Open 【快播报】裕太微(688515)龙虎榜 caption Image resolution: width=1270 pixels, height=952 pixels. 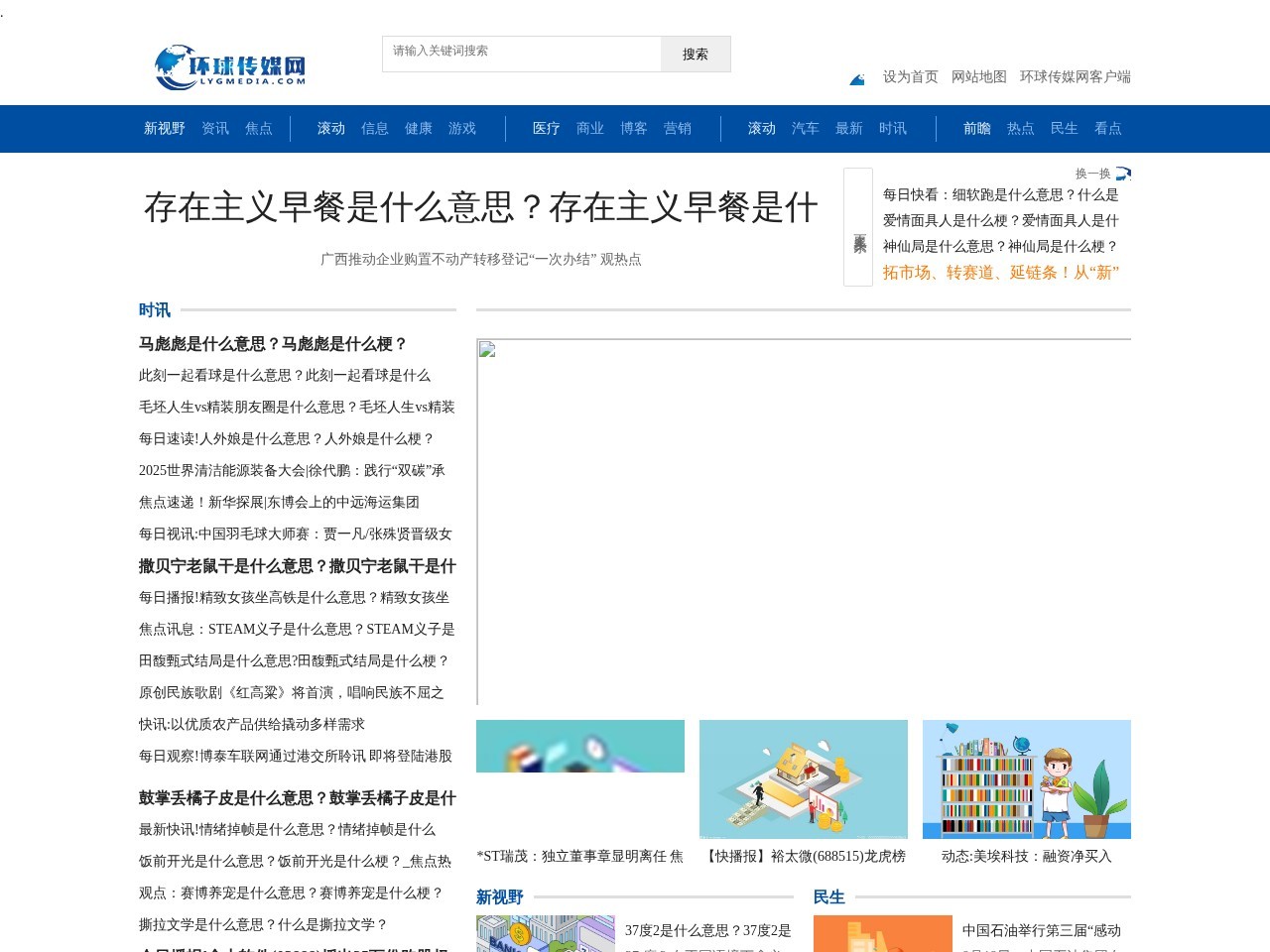(804, 856)
